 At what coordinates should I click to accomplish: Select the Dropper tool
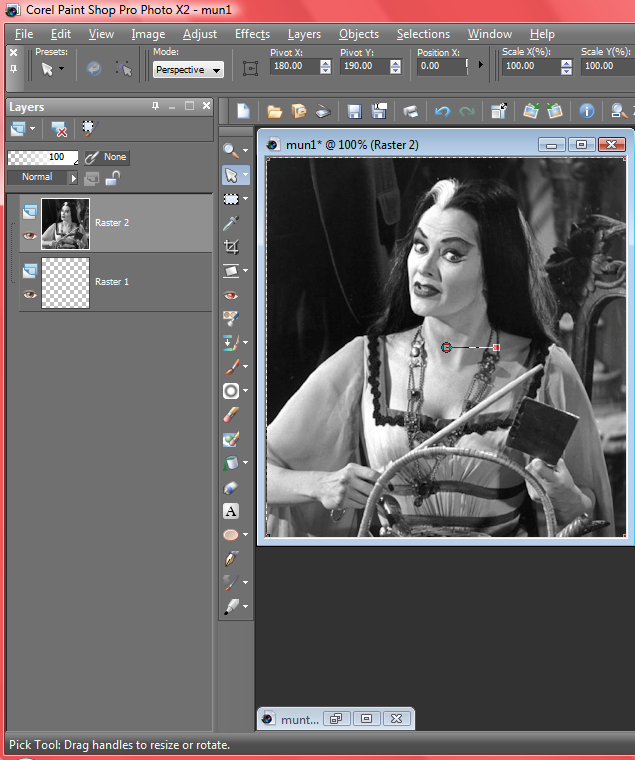[231, 223]
